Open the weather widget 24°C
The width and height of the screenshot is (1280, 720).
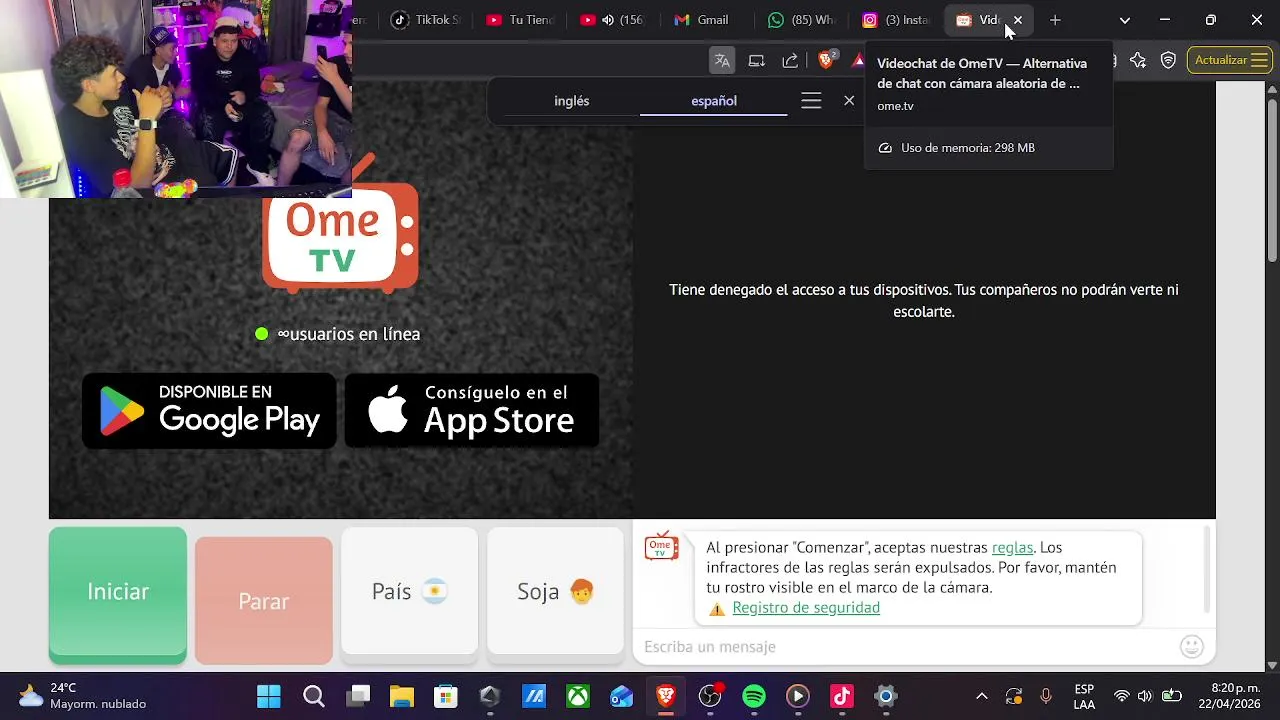coord(83,696)
